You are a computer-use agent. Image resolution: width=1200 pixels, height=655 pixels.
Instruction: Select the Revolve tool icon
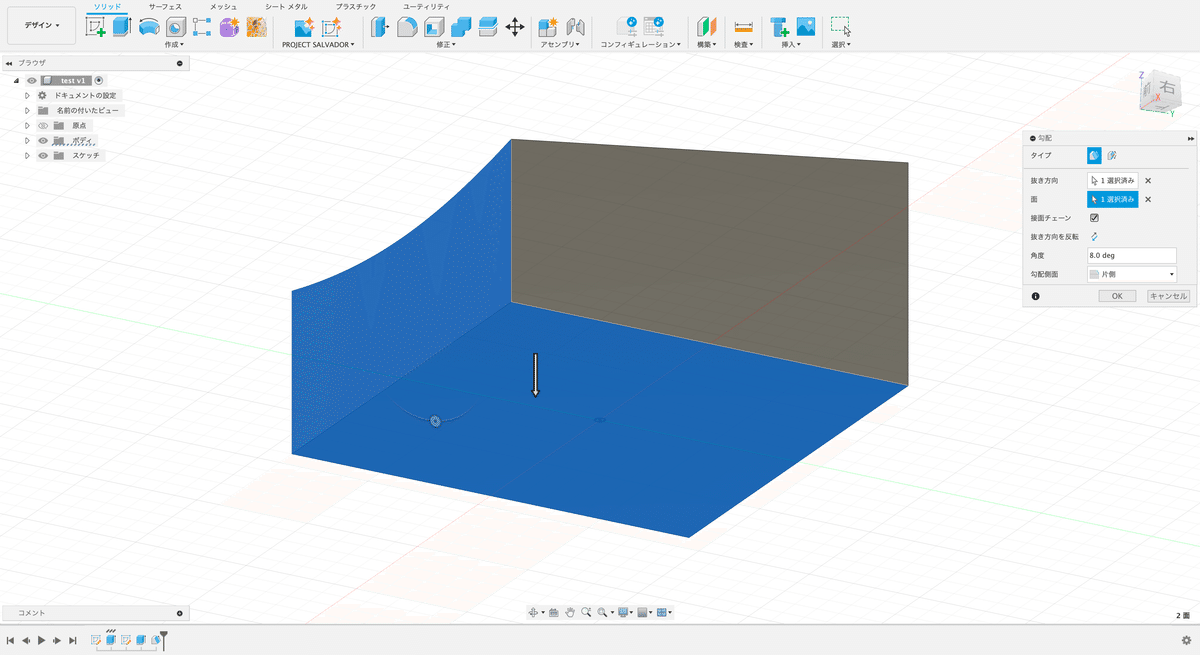148,27
